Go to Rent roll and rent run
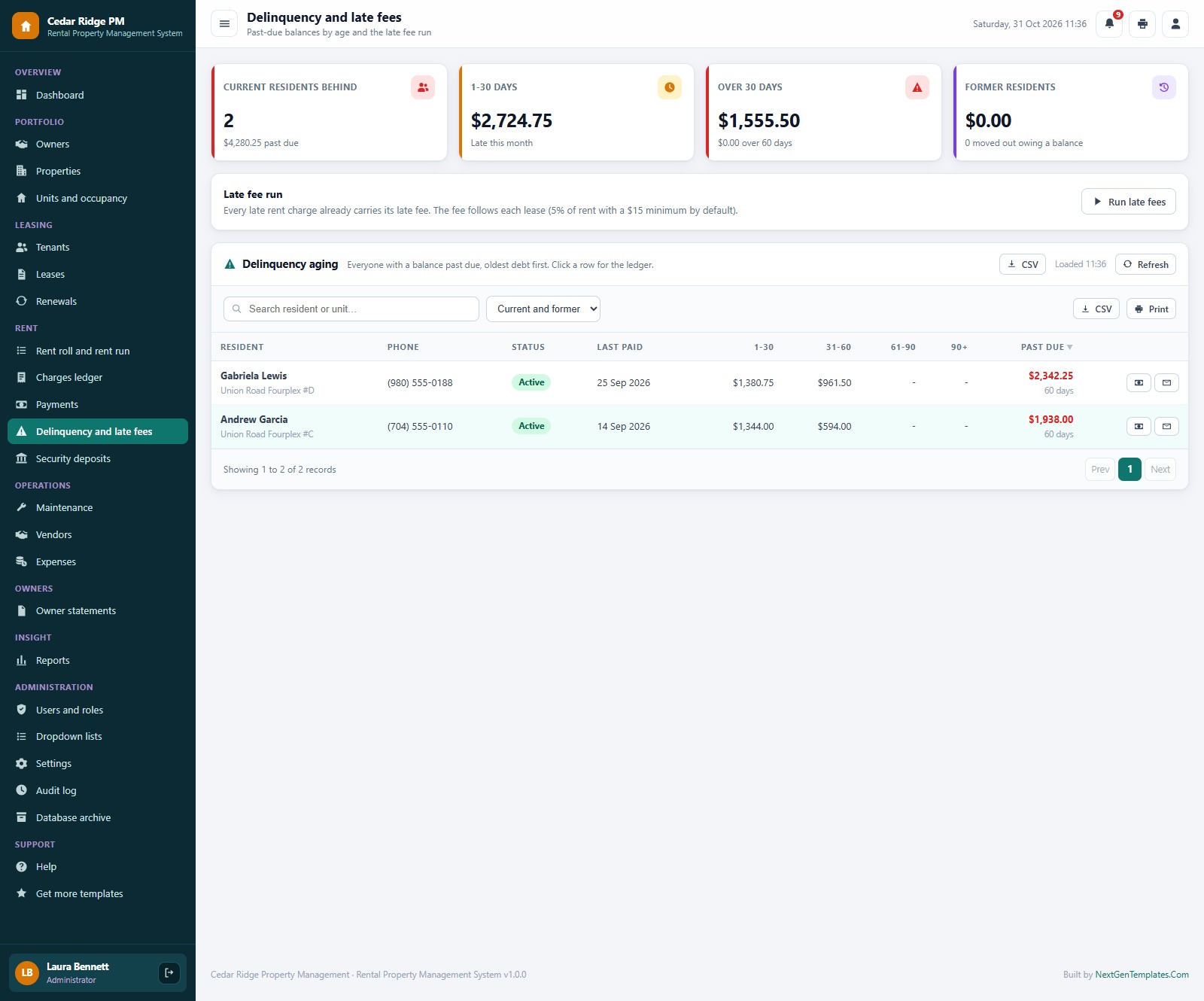This screenshot has width=1204, height=1001. 98,351
